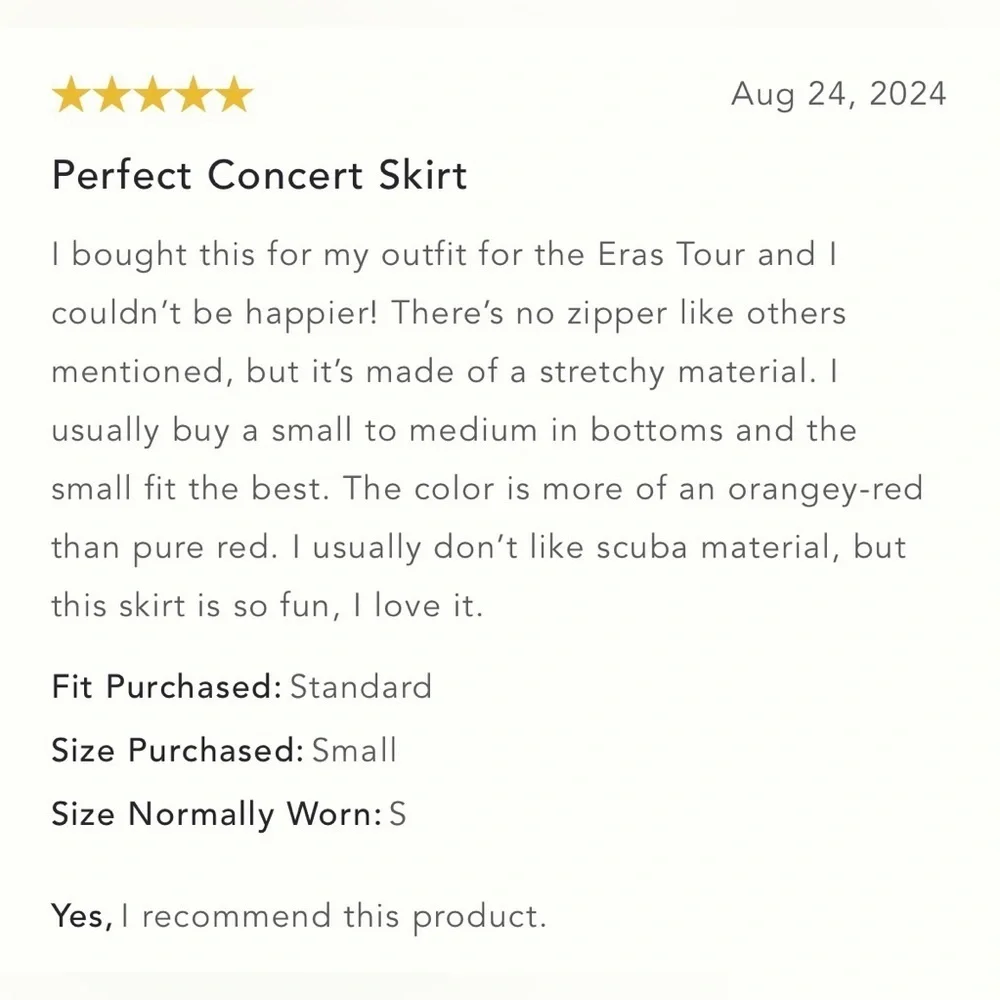
Task: Click the review date Aug 24, 2024
Action: [838, 94]
